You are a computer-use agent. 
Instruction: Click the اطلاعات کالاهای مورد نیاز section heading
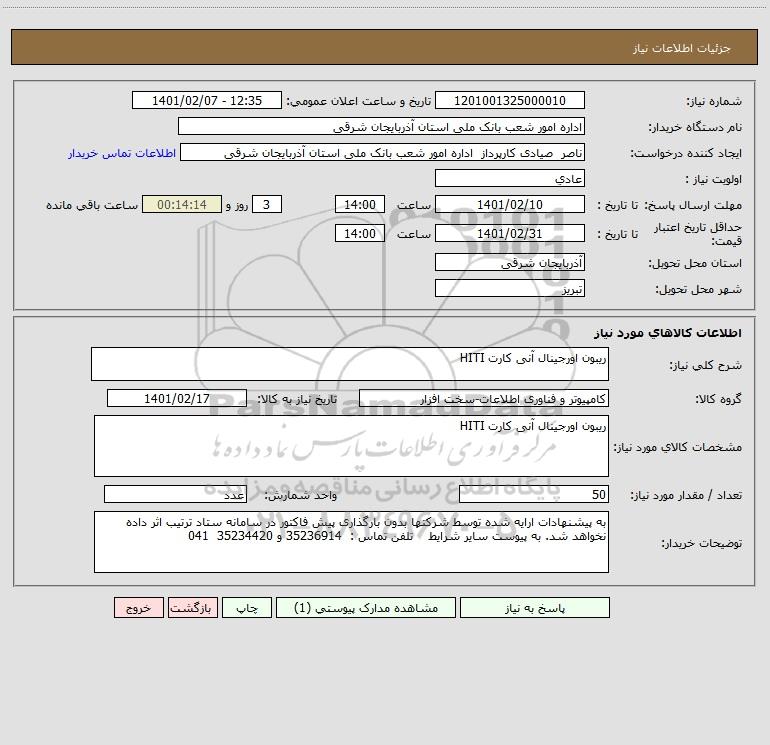point(668,333)
